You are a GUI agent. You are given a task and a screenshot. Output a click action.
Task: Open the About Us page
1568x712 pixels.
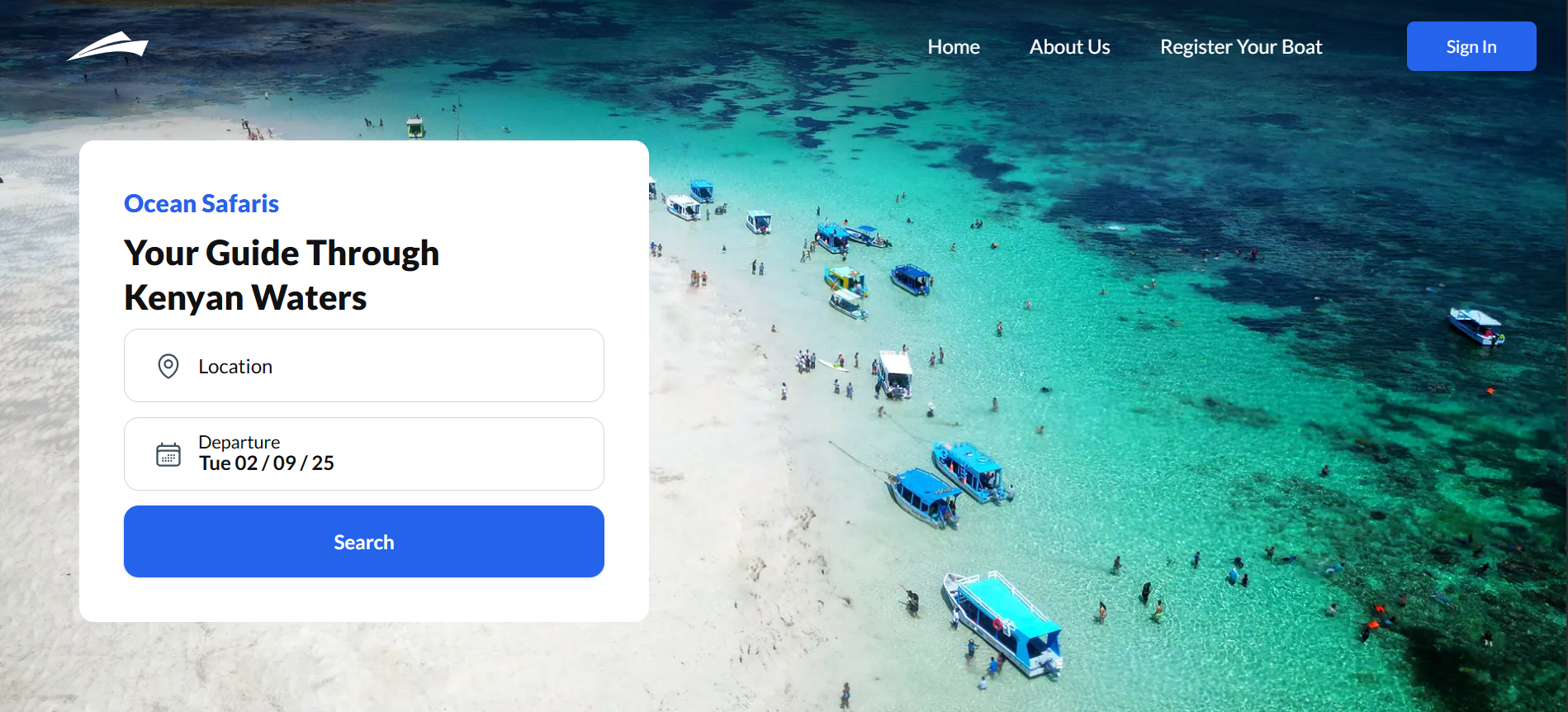[1069, 47]
